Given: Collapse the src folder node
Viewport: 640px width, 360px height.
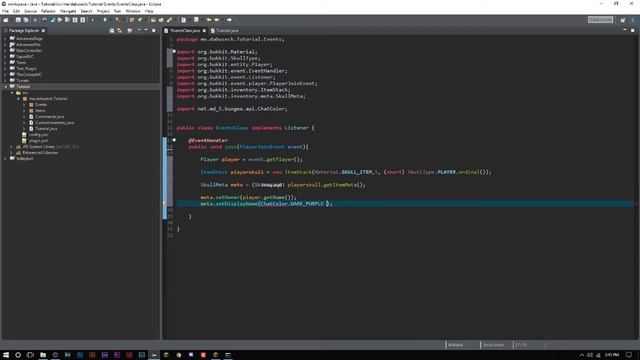Looking at the screenshot, I should 12,93.
